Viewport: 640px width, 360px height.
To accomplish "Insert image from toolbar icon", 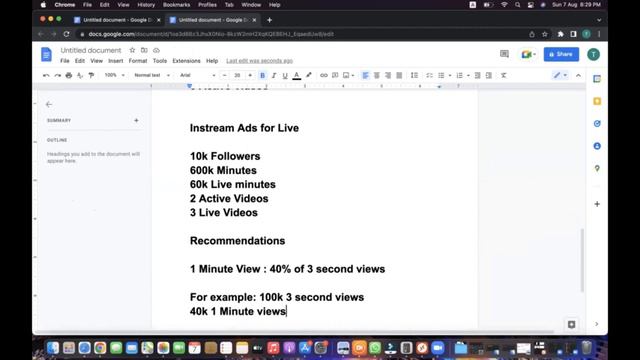I will 346,75.
